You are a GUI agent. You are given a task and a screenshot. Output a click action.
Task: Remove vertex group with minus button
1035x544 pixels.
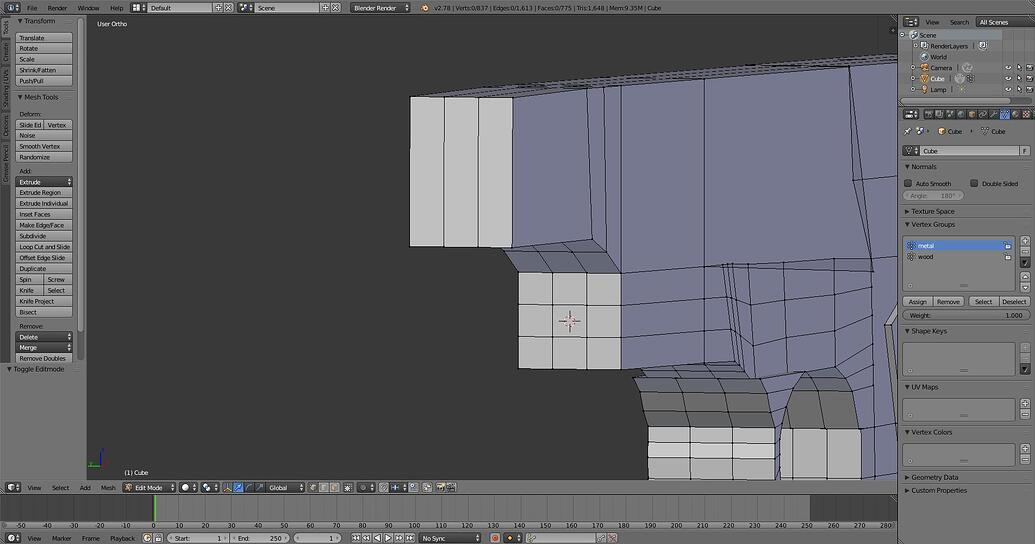[1025, 252]
